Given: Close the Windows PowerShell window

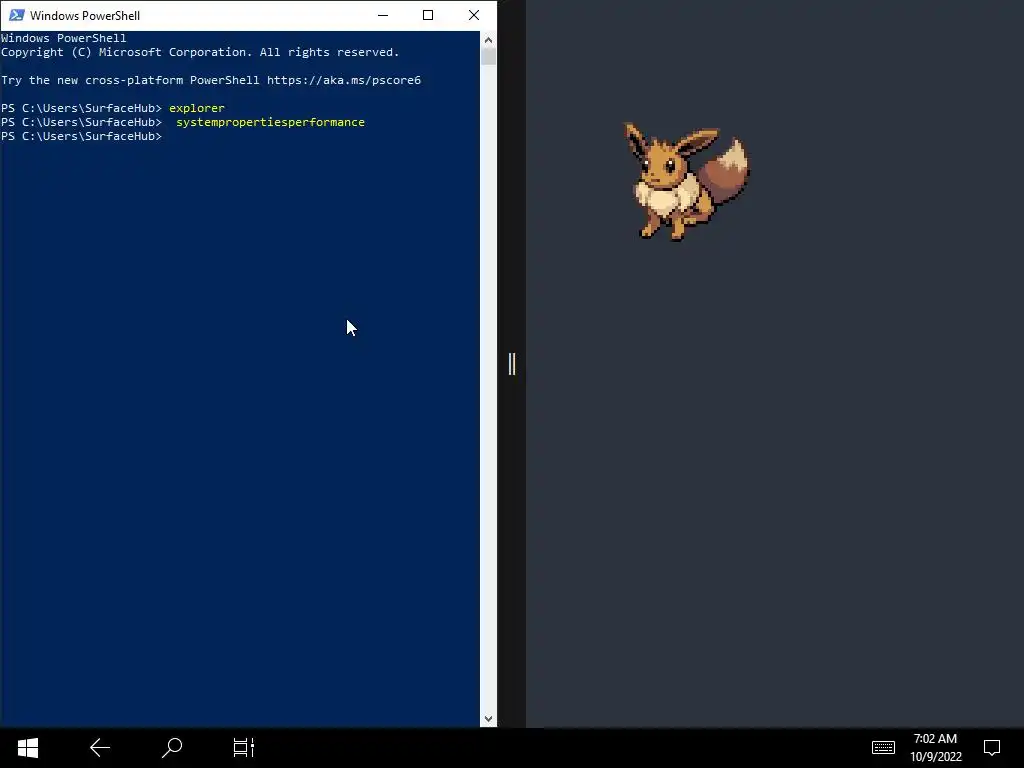Looking at the screenshot, I should (473, 15).
